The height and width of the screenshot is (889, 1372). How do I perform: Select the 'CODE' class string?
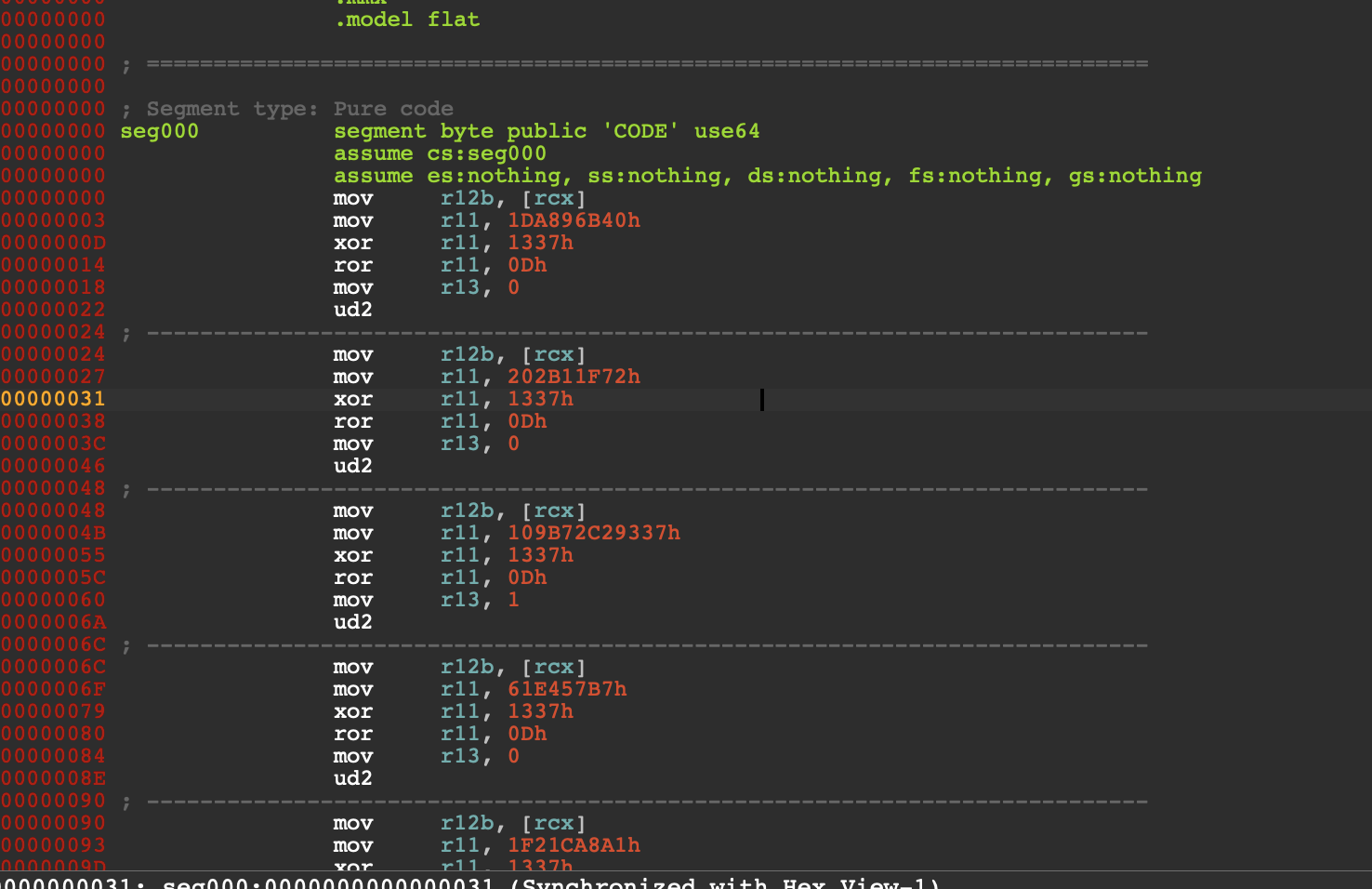pos(640,131)
